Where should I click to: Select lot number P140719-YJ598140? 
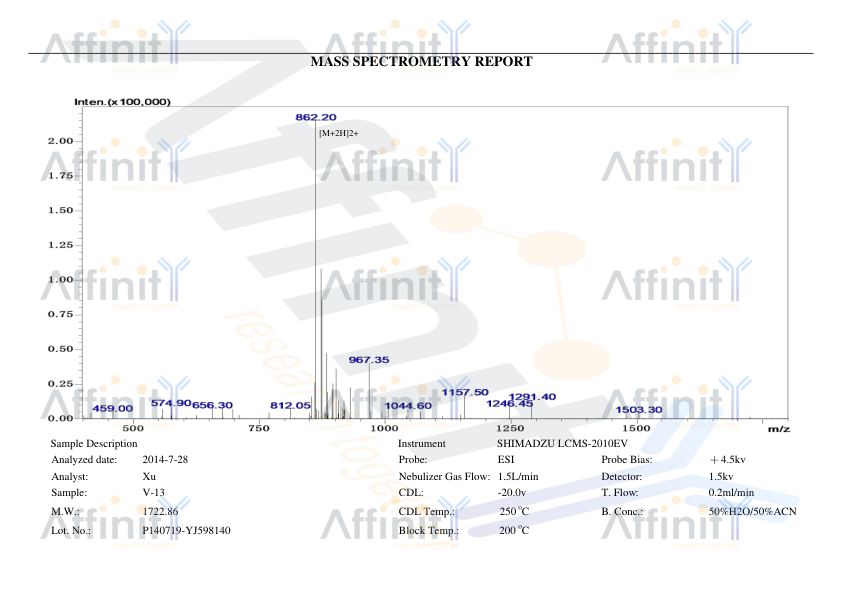pyautogui.click(x=186, y=530)
